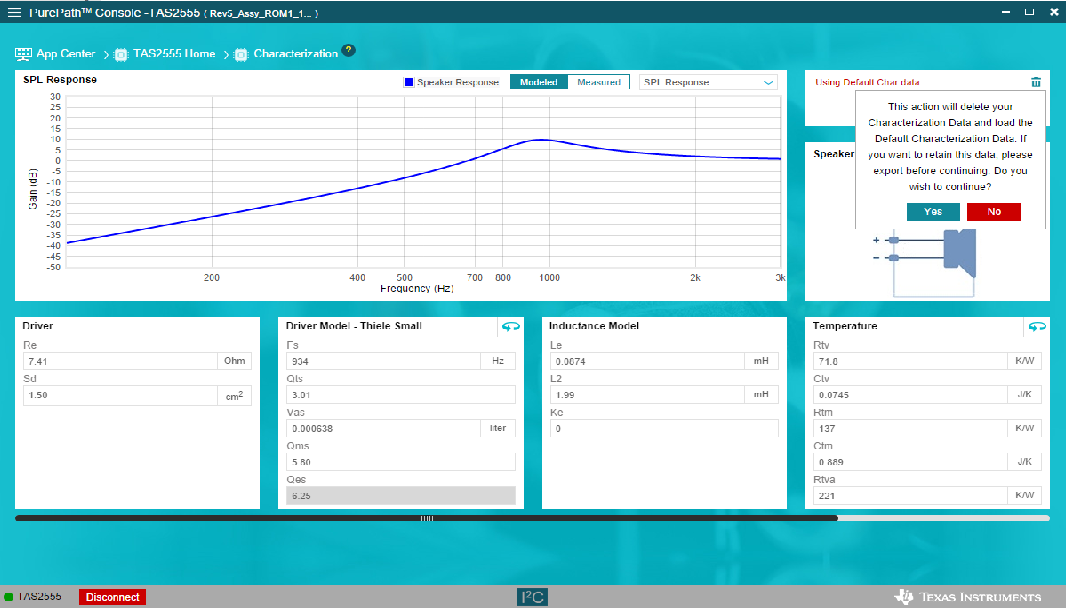
Task: Click the peak of the response curve
Action: coord(541,139)
